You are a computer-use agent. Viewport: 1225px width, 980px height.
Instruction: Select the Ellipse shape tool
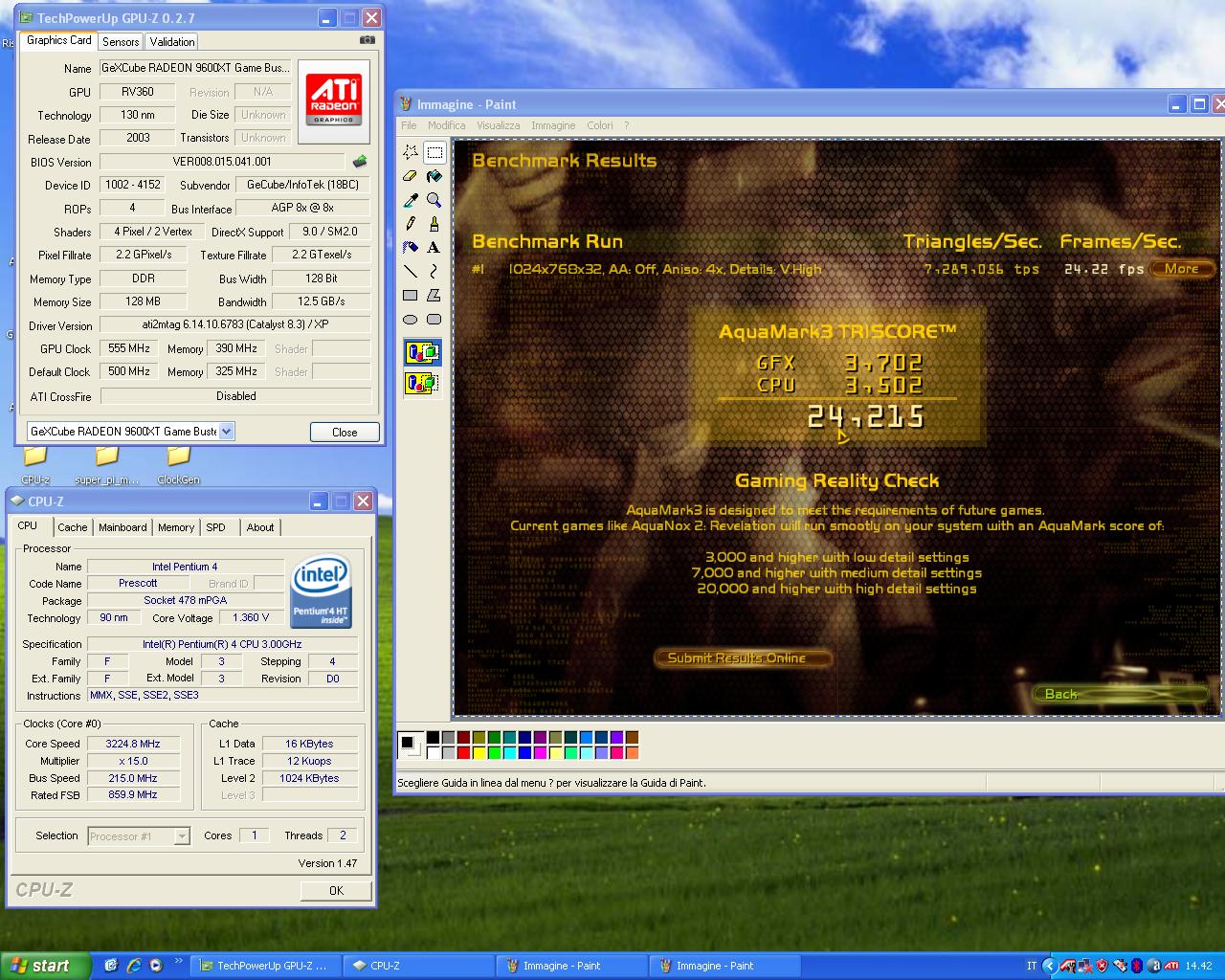[x=411, y=319]
